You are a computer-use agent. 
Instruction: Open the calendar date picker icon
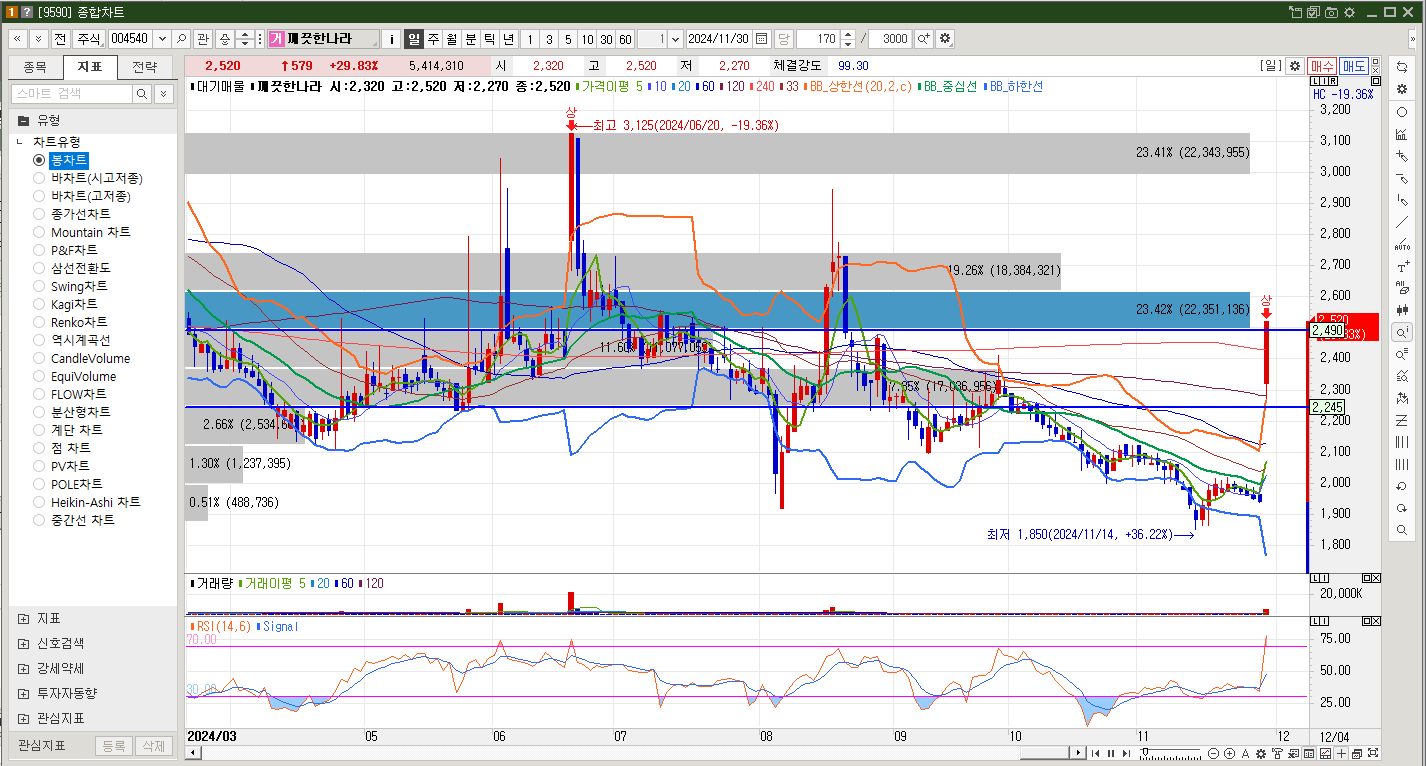point(762,39)
